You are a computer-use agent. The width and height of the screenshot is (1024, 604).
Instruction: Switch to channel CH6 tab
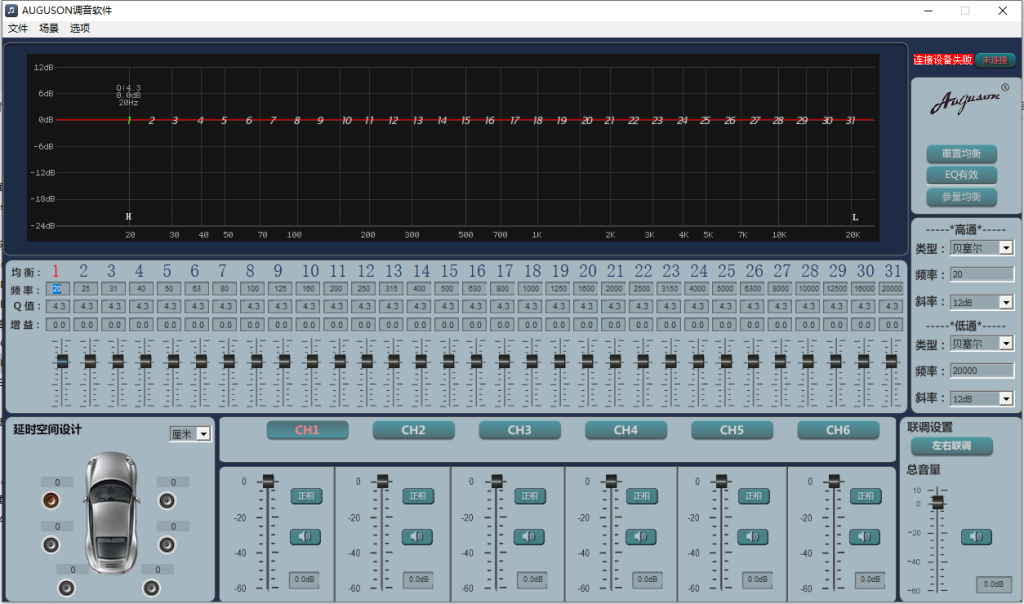[838, 430]
